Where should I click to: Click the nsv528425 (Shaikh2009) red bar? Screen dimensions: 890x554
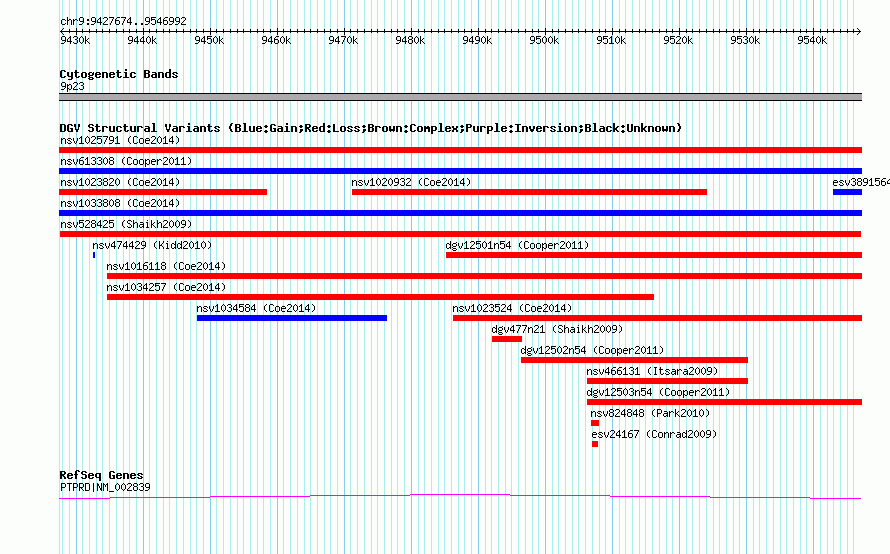click(x=460, y=234)
